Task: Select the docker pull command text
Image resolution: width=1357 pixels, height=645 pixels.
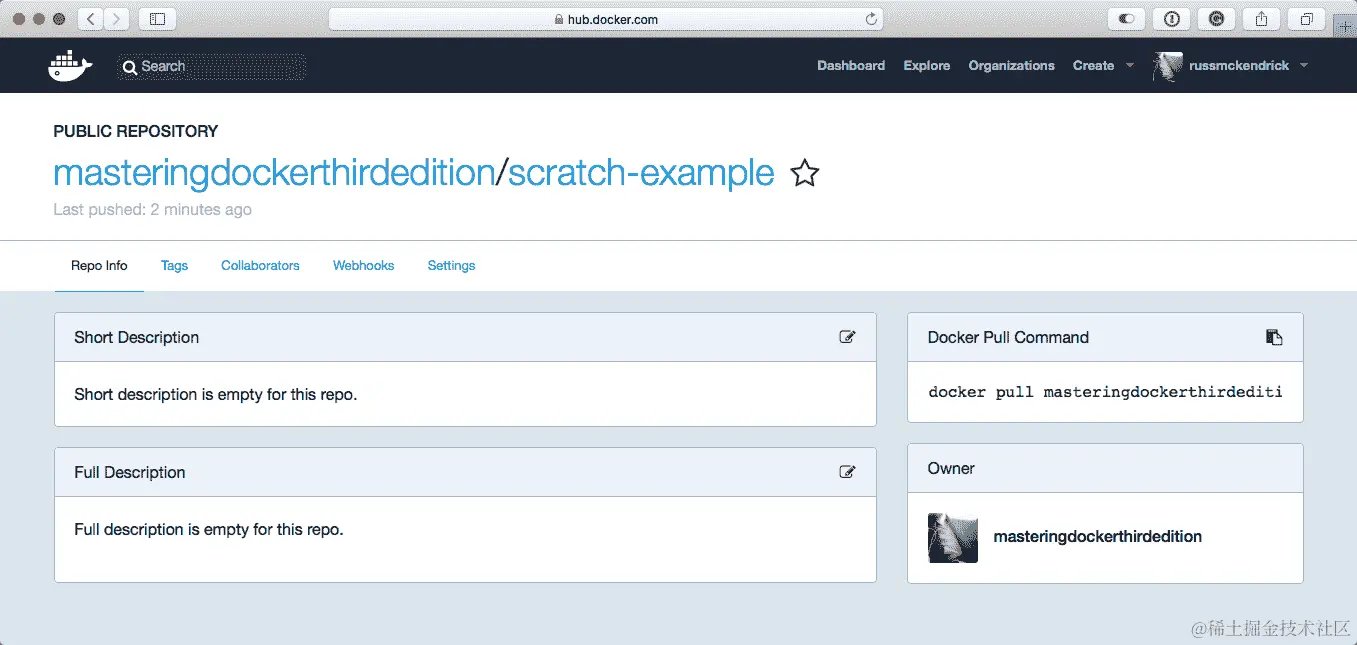Action: click(x=1105, y=392)
